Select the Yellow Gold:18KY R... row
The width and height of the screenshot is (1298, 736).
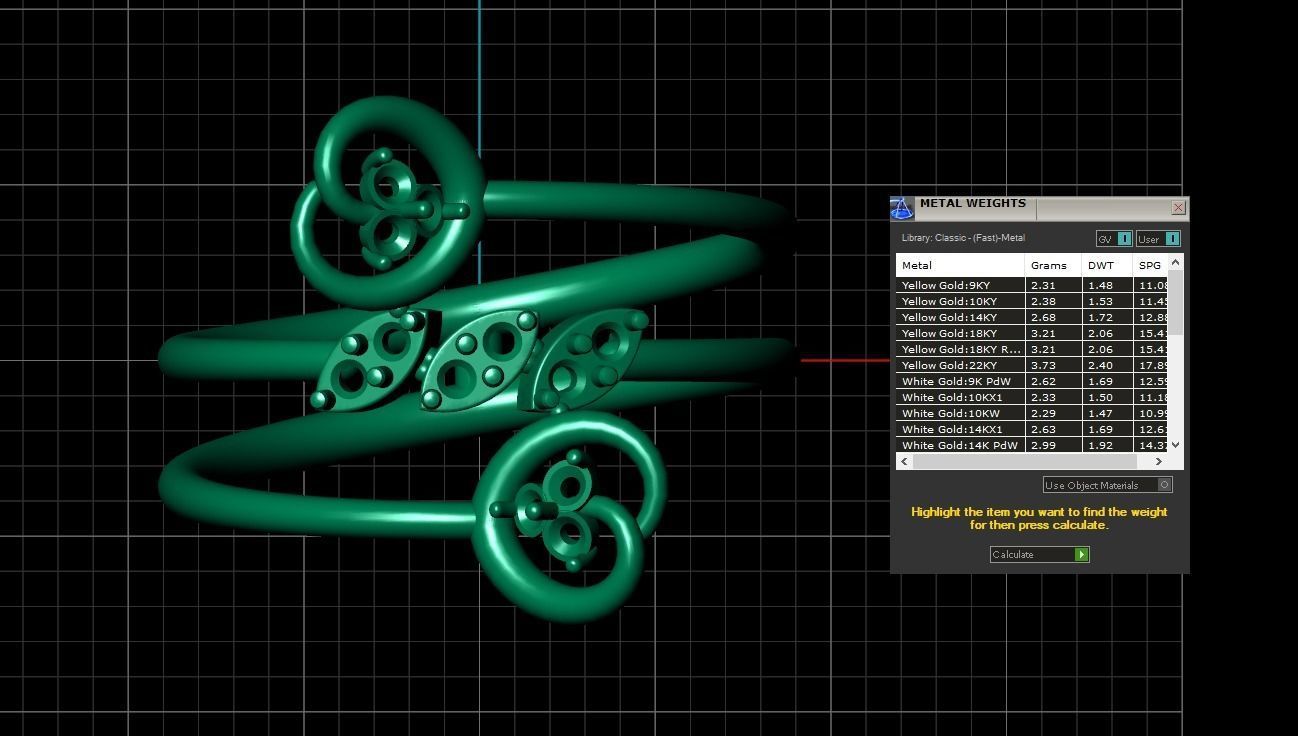pyautogui.click(x=1032, y=349)
